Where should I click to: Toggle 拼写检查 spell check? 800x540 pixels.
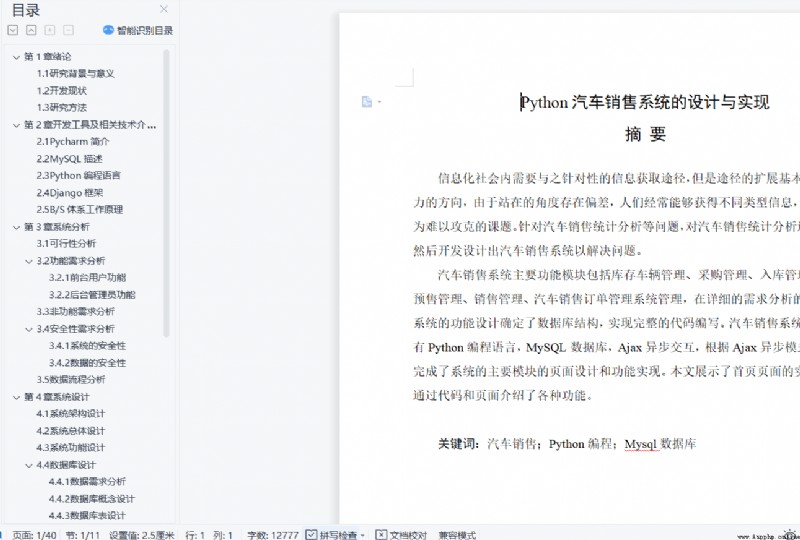click(x=332, y=534)
